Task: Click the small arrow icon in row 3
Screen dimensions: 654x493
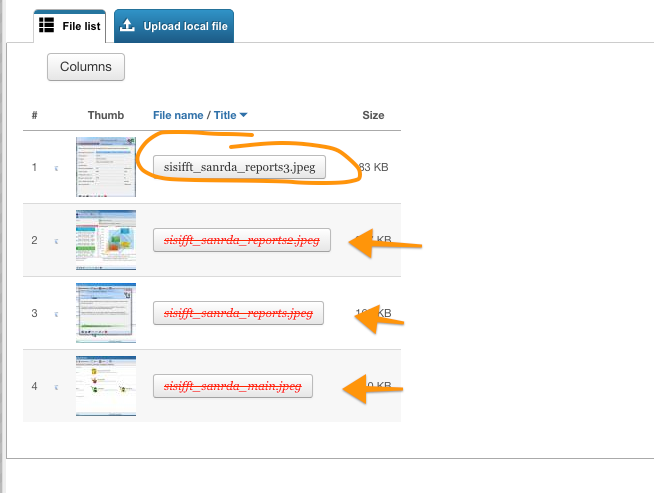Action: (x=56, y=314)
